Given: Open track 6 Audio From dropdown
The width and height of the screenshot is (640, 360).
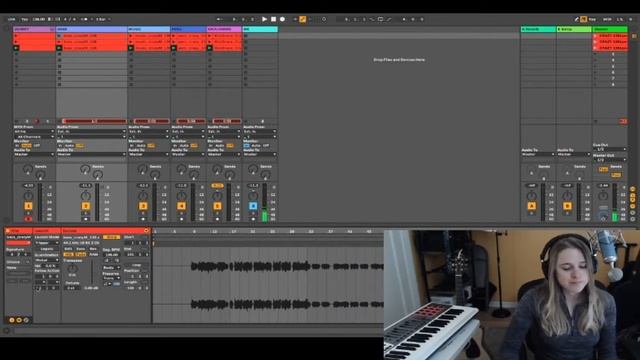Looking at the screenshot, I should pos(260,131).
